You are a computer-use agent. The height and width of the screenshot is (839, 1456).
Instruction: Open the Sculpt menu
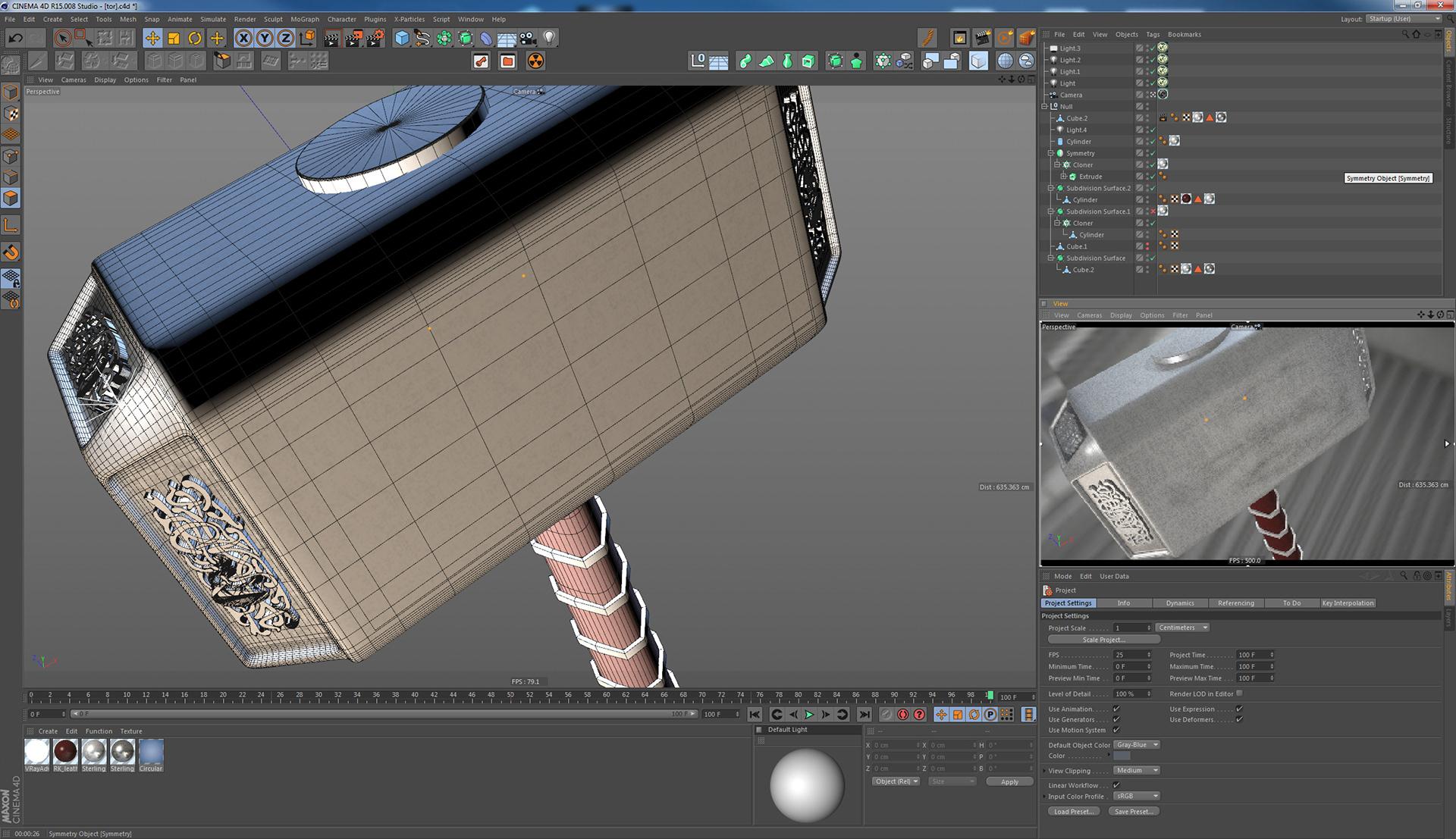pyautogui.click(x=273, y=20)
